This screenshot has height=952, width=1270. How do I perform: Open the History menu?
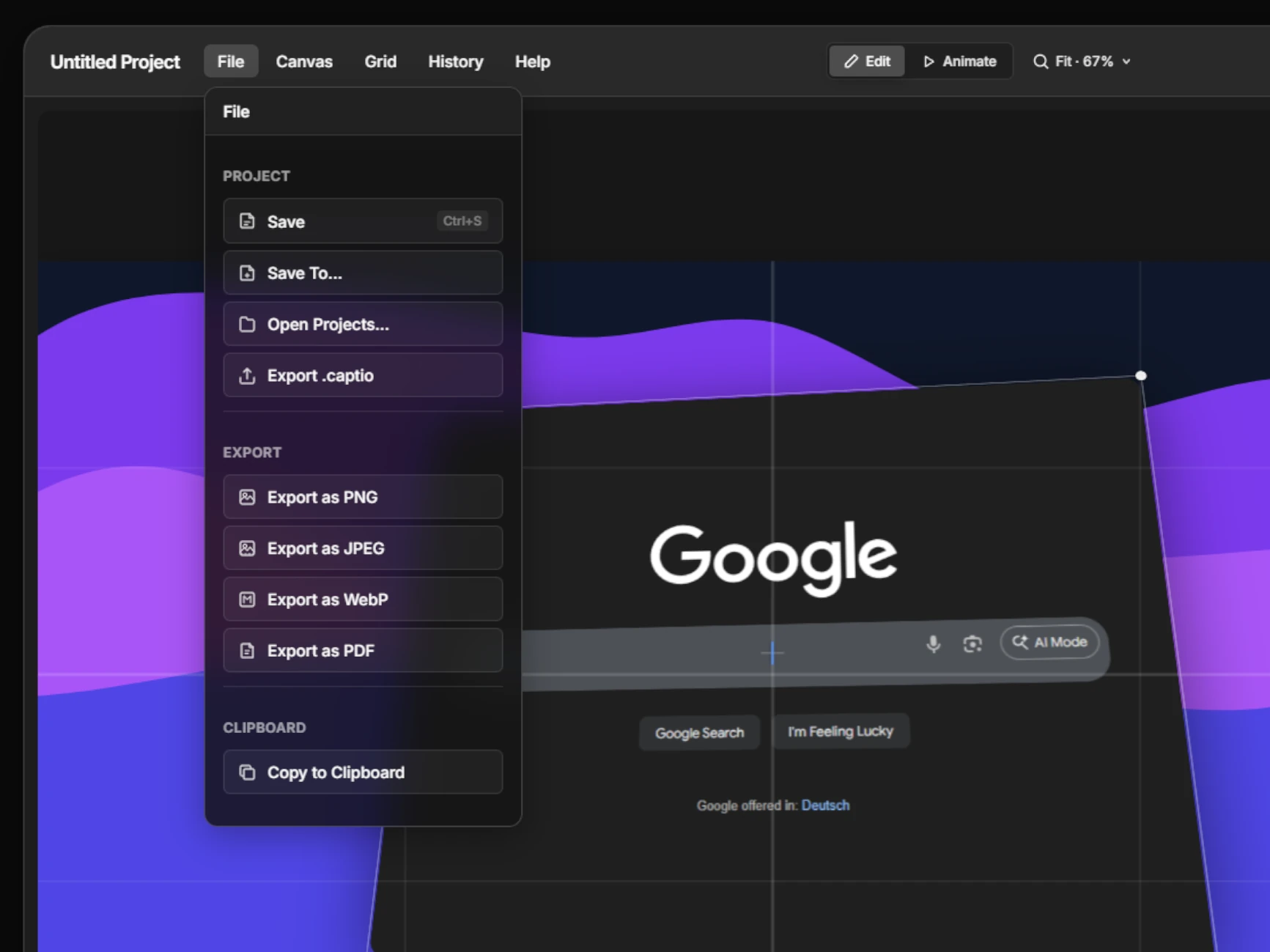[x=455, y=62]
